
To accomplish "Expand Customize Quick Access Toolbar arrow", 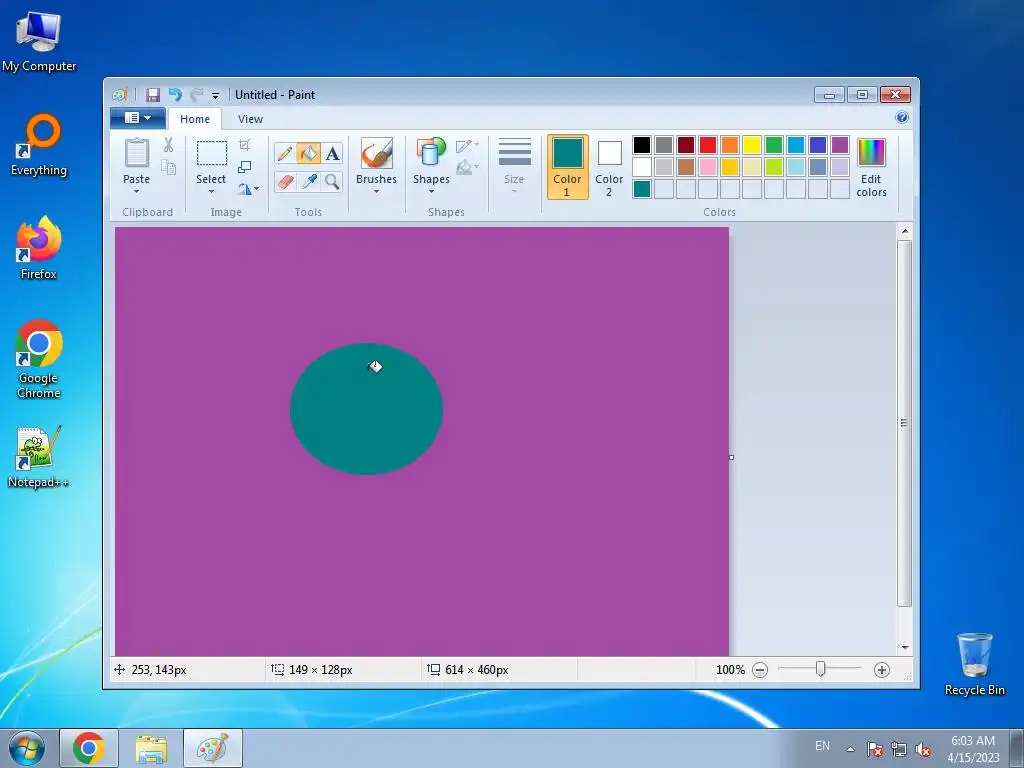I will pos(216,96).
